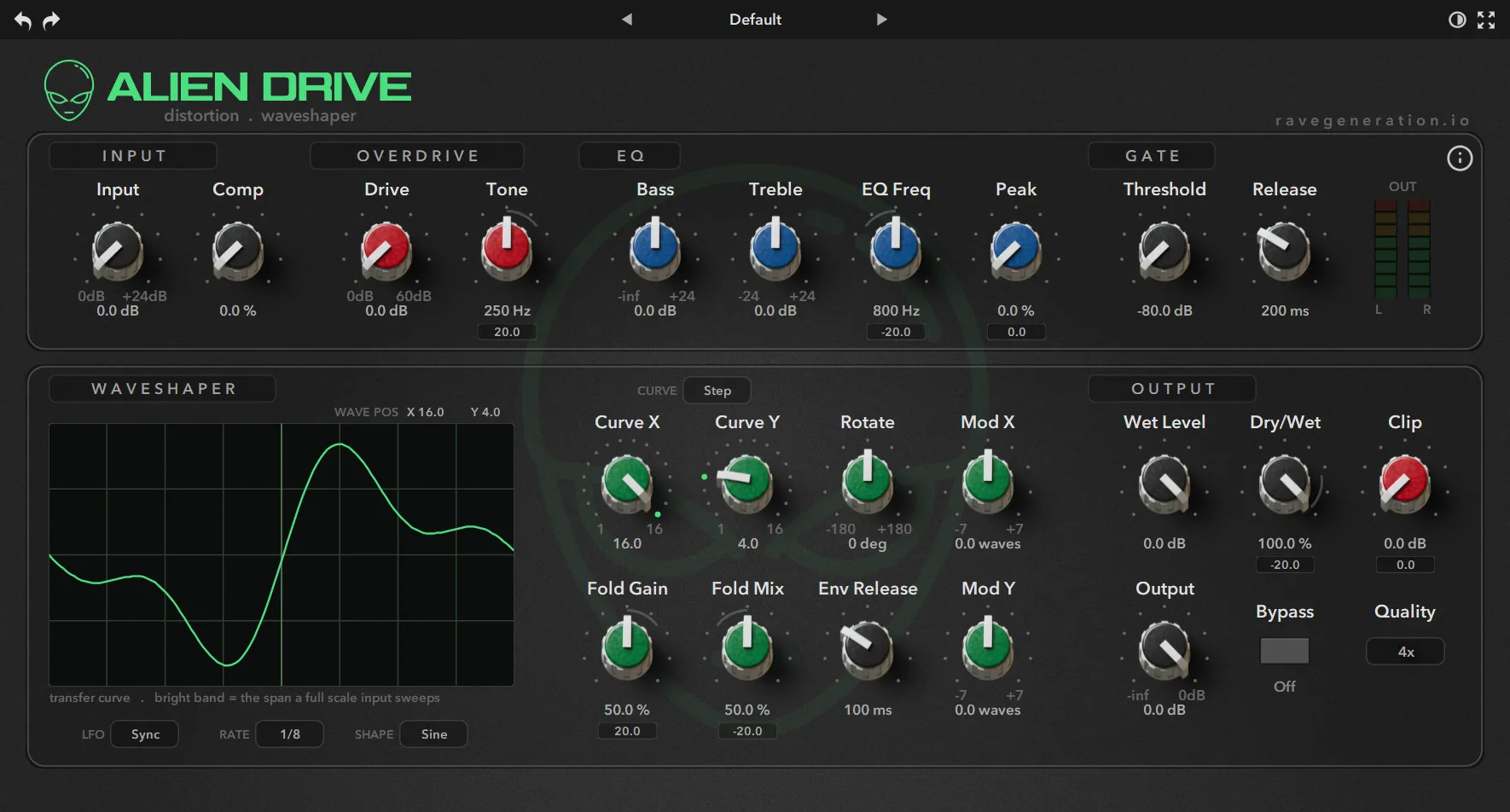The image size is (1510, 812).
Task: Click the gate Threshold knob
Action: point(1164,250)
